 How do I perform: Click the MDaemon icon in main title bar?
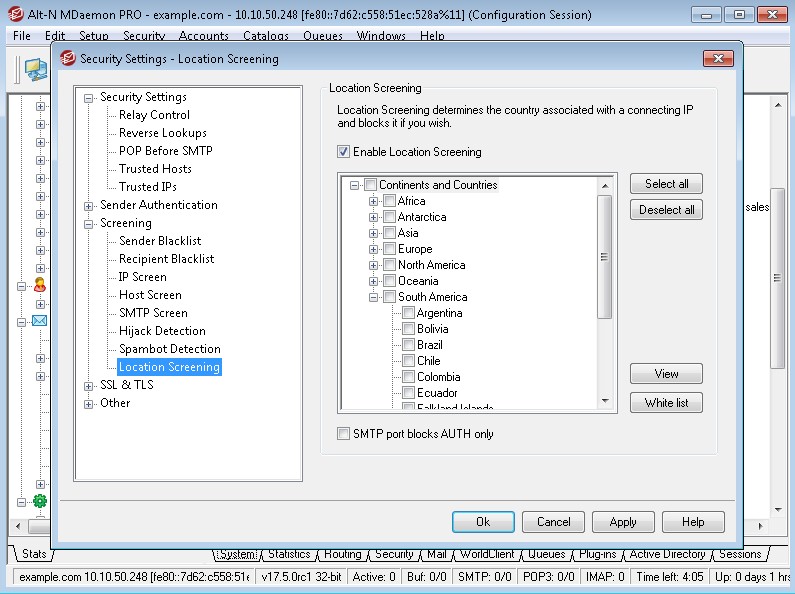pyautogui.click(x=16, y=14)
